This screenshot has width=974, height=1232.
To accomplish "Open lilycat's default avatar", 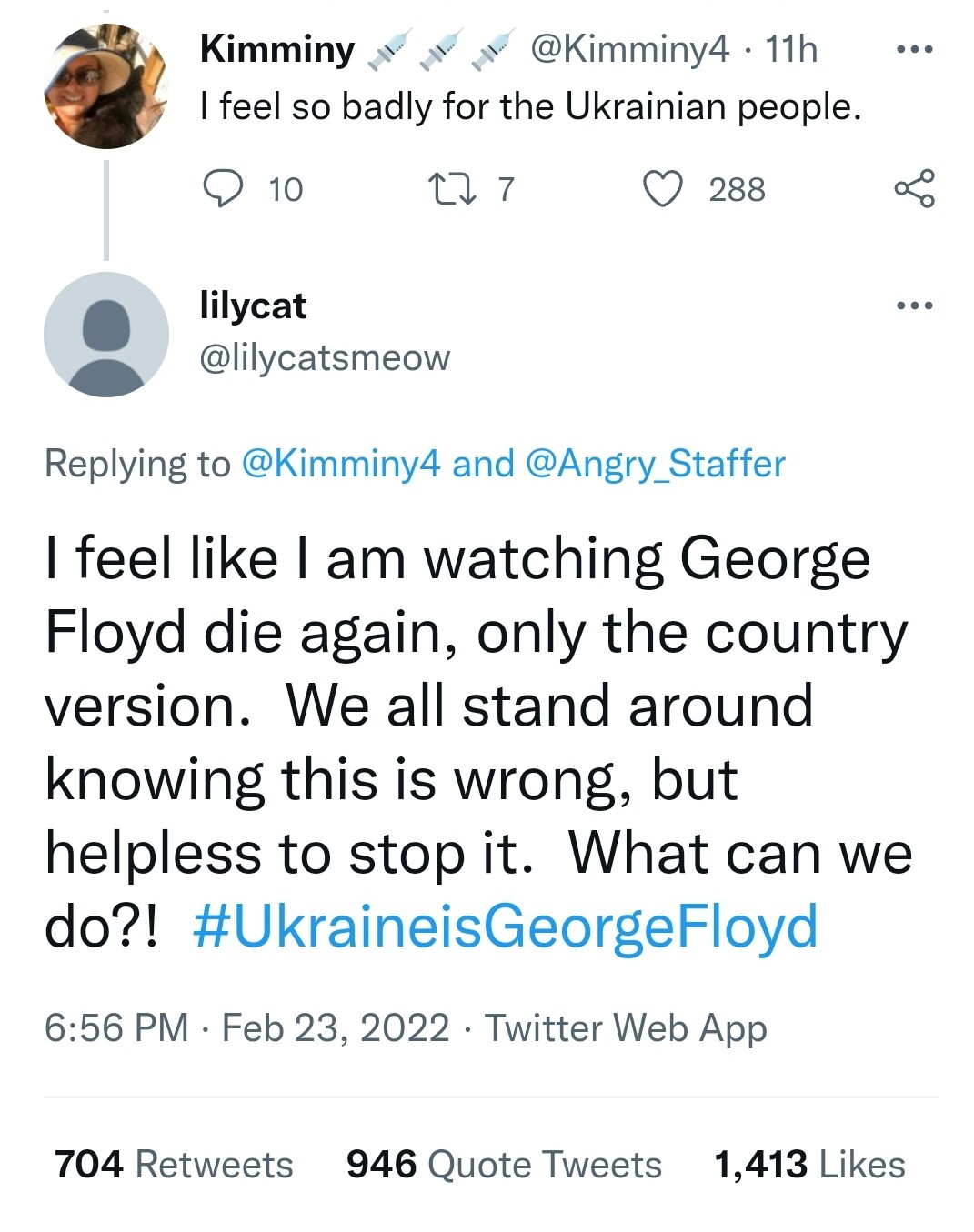I will pos(106,335).
